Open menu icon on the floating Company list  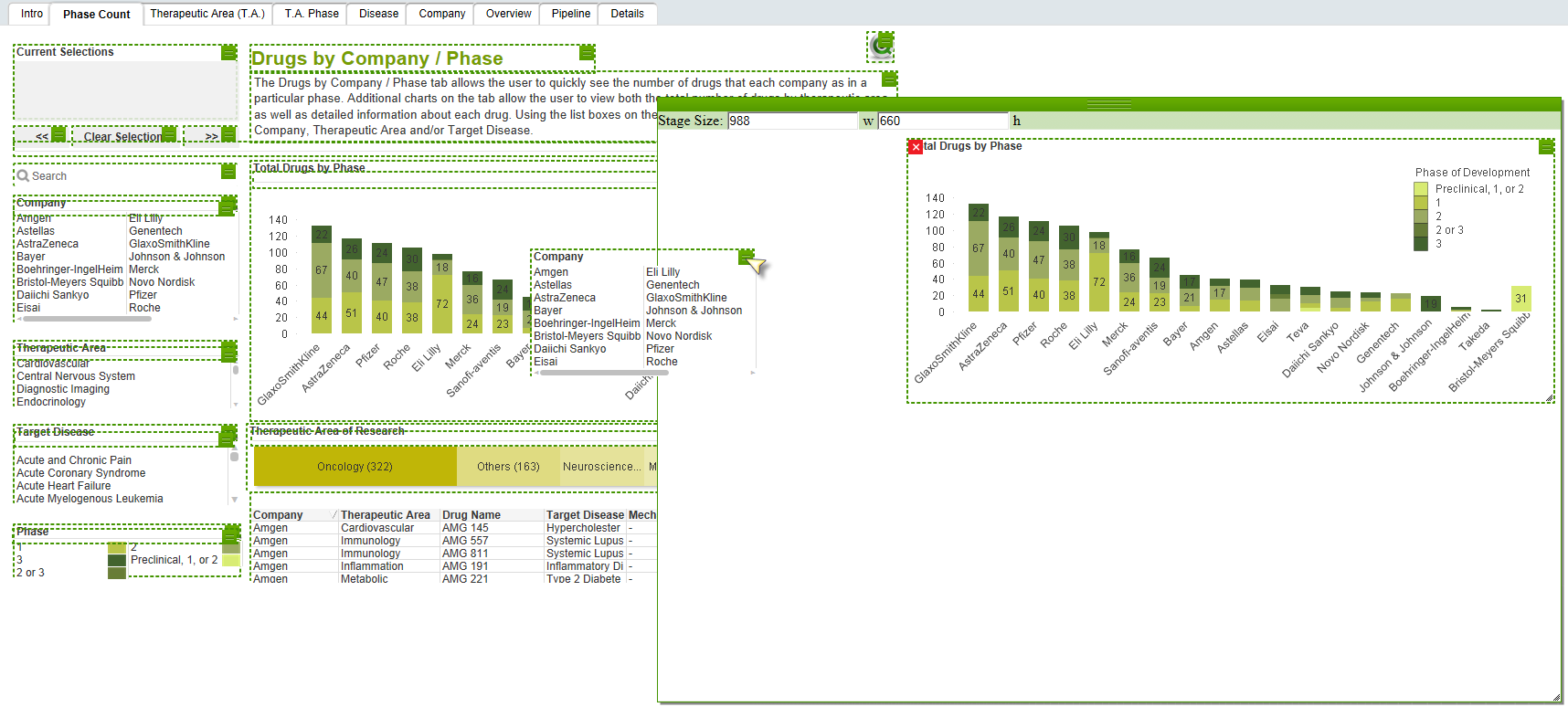(x=747, y=257)
